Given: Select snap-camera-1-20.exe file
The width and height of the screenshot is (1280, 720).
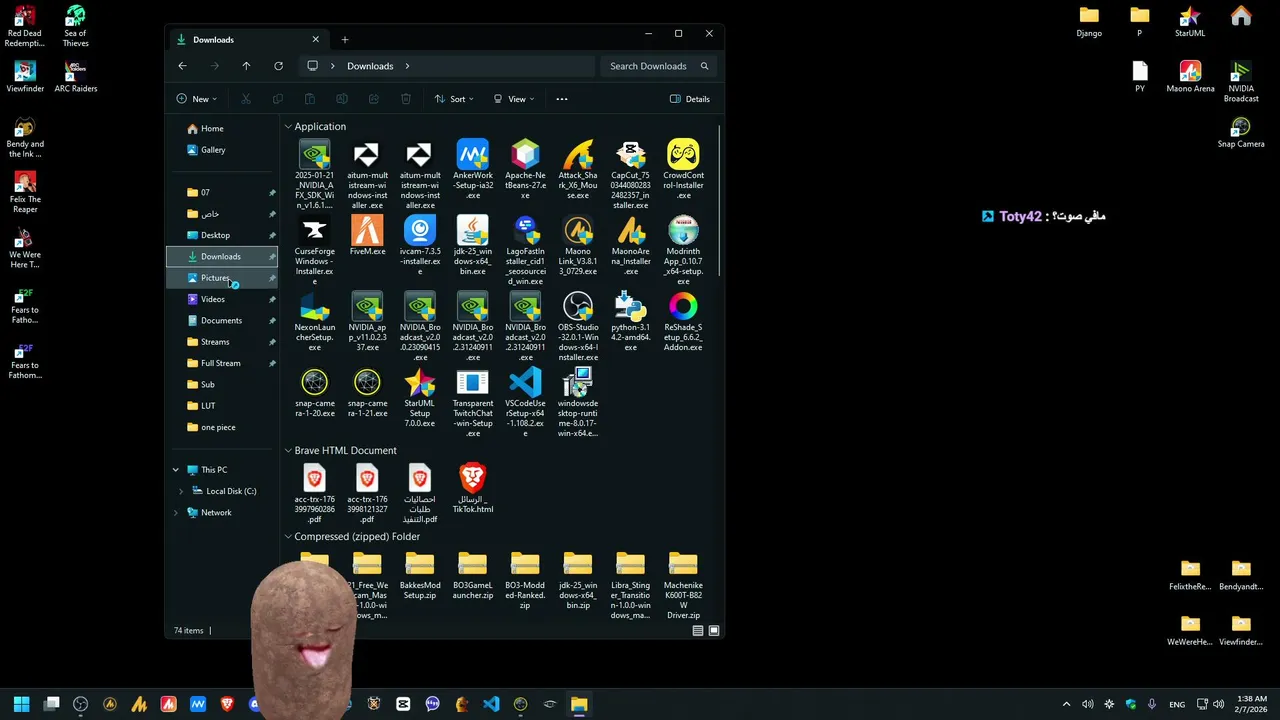Looking at the screenshot, I should point(314,392).
